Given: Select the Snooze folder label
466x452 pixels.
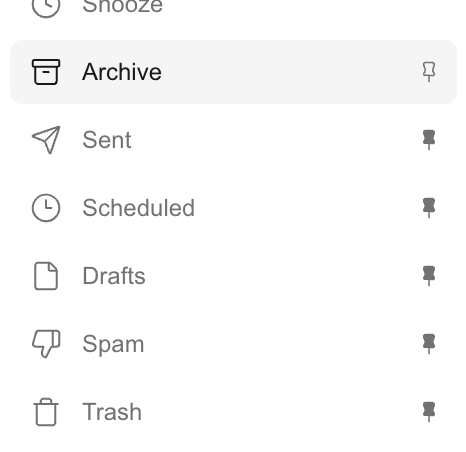Looking at the screenshot, I should click(x=123, y=6).
